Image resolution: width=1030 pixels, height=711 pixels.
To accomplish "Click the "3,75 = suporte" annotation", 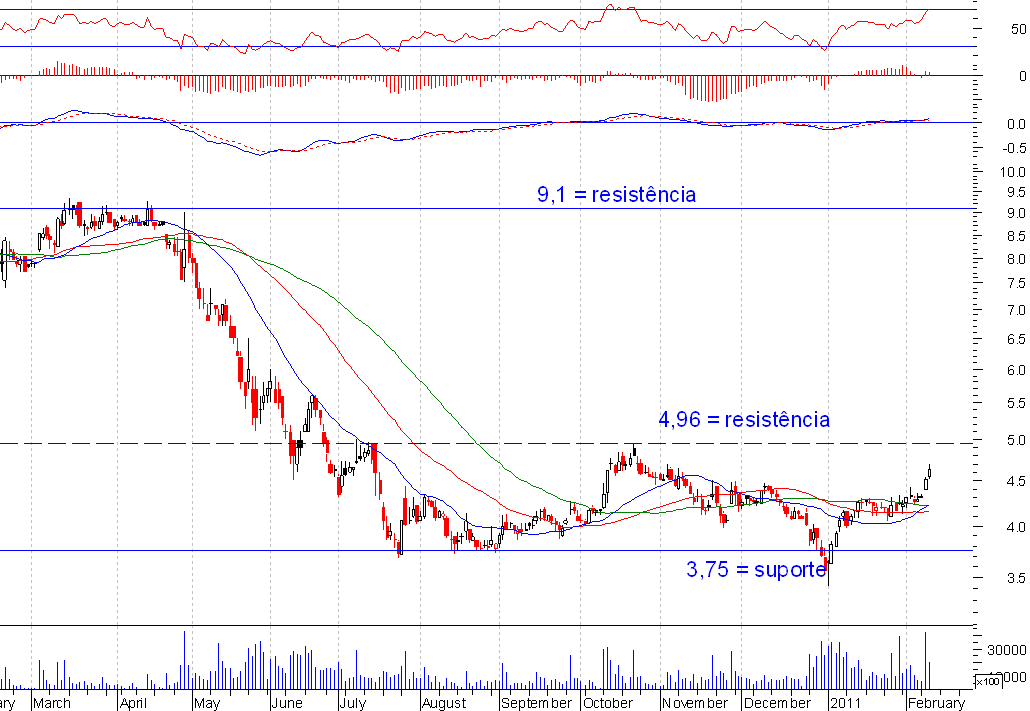I will tap(756, 569).
